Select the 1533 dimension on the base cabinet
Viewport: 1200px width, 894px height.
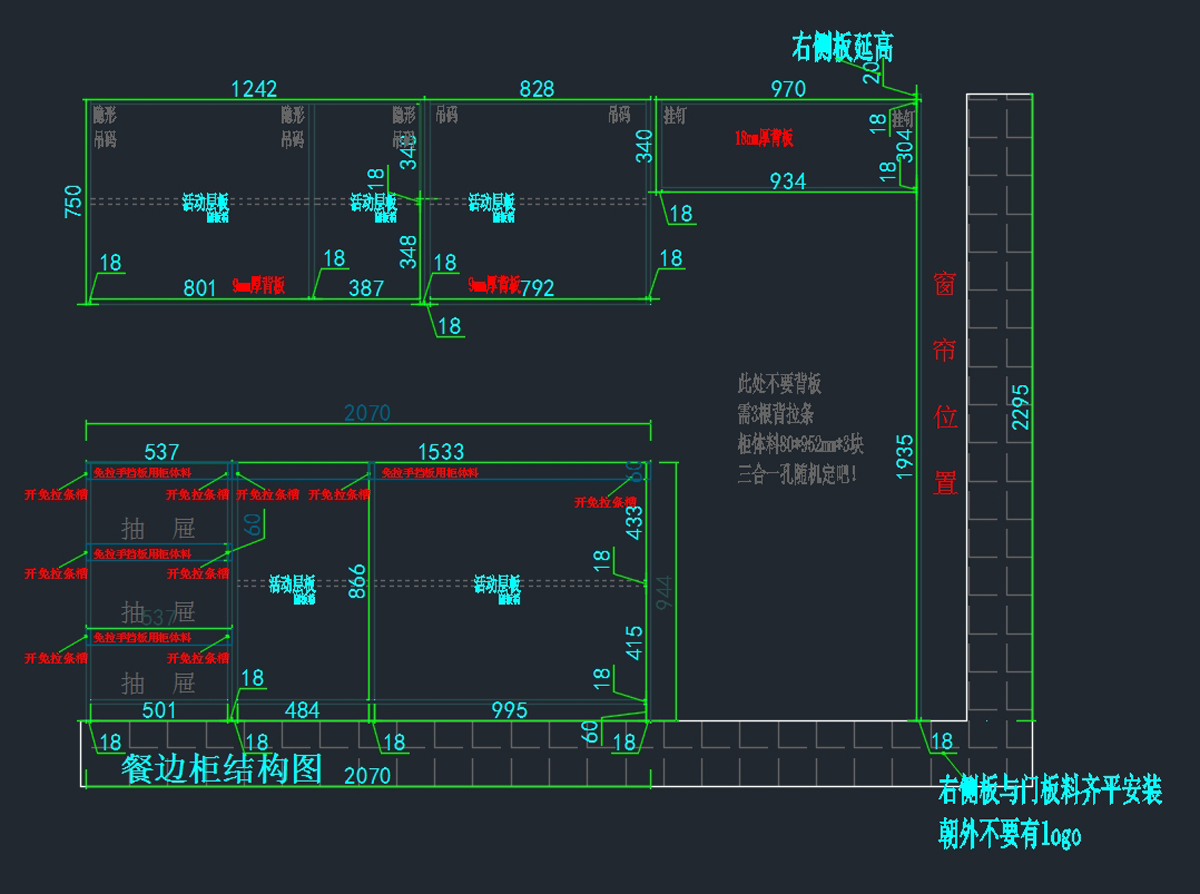click(x=440, y=452)
